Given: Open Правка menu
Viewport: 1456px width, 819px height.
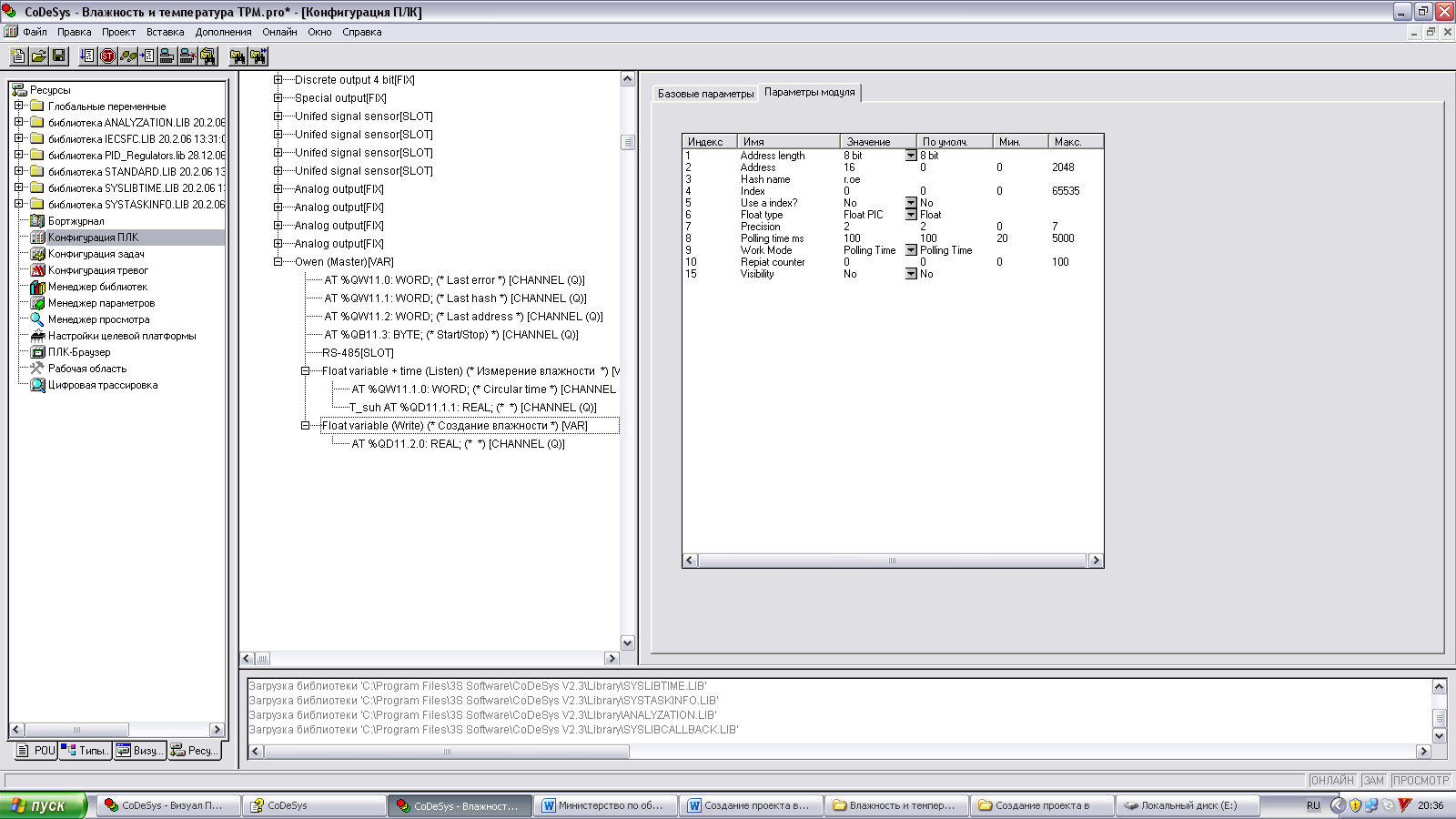Looking at the screenshot, I should tap(75, 32).
